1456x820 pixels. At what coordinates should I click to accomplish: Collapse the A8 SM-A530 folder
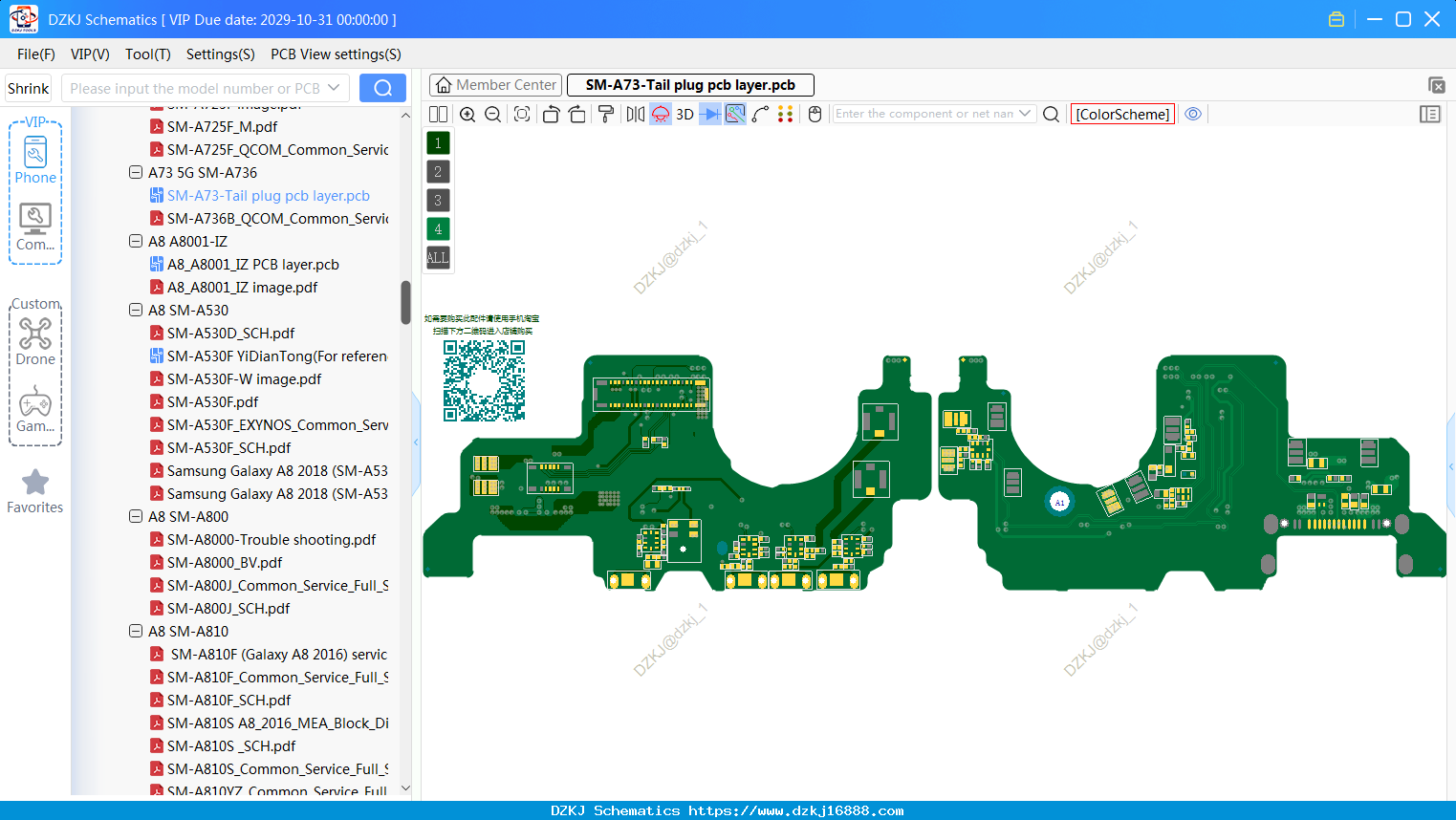tap(136, 311)
